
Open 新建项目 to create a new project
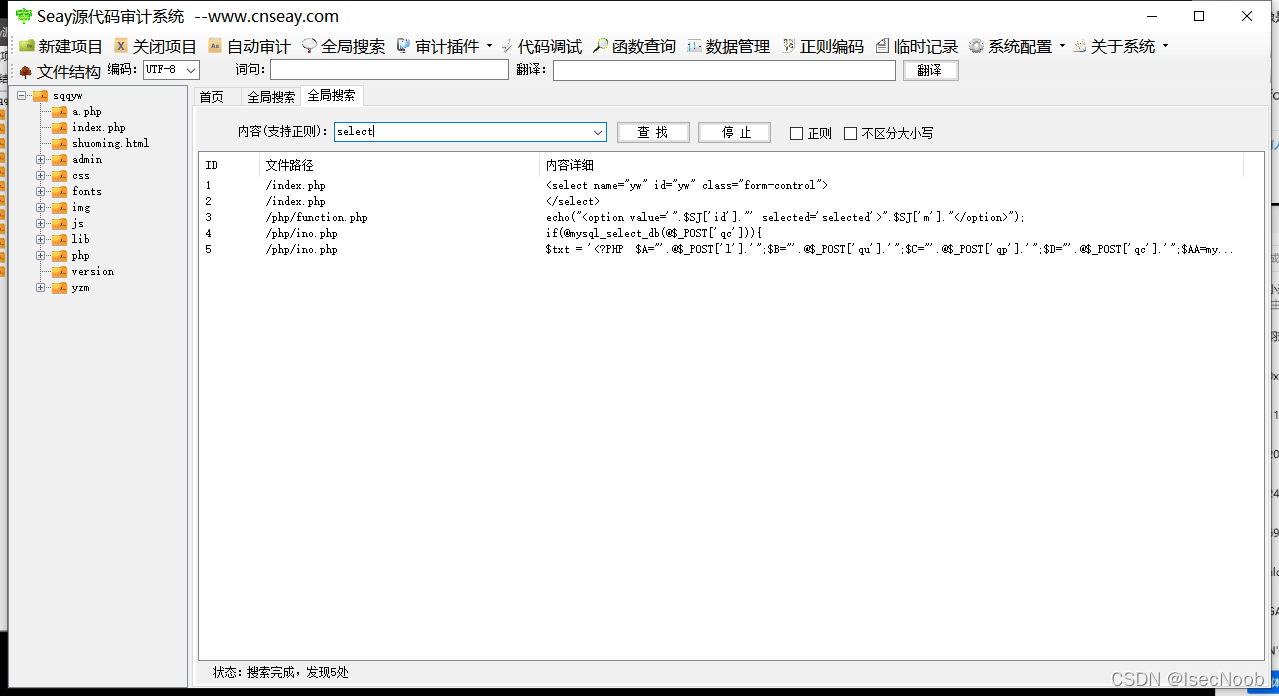[62, 45]
